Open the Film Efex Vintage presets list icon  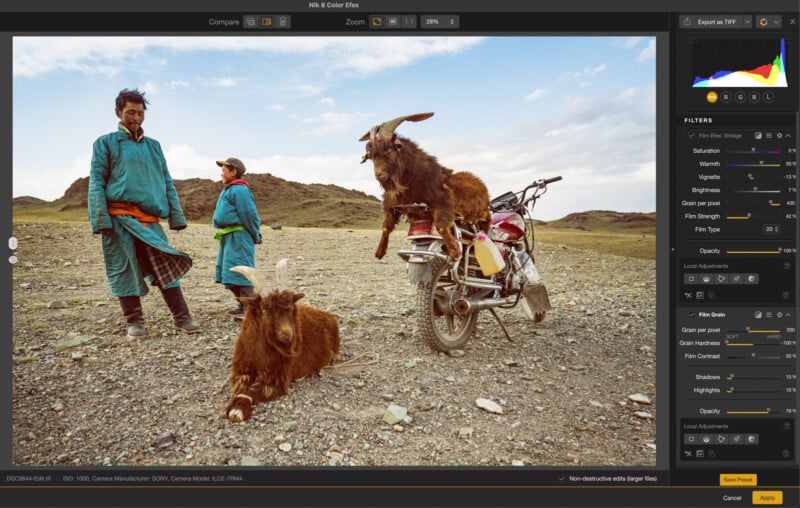[768, 135]
